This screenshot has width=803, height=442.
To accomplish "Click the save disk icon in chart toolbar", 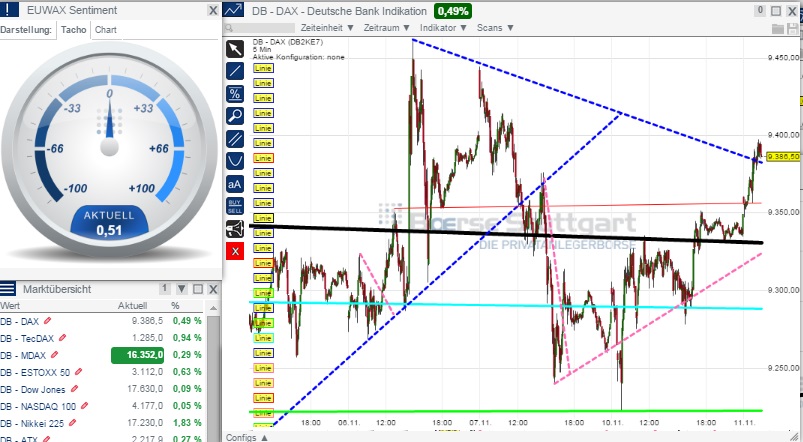I will click(793, 29).
